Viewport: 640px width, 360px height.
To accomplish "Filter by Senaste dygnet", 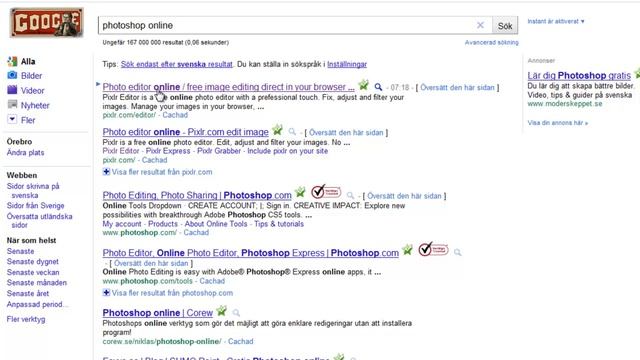I will tap(33, 262).
